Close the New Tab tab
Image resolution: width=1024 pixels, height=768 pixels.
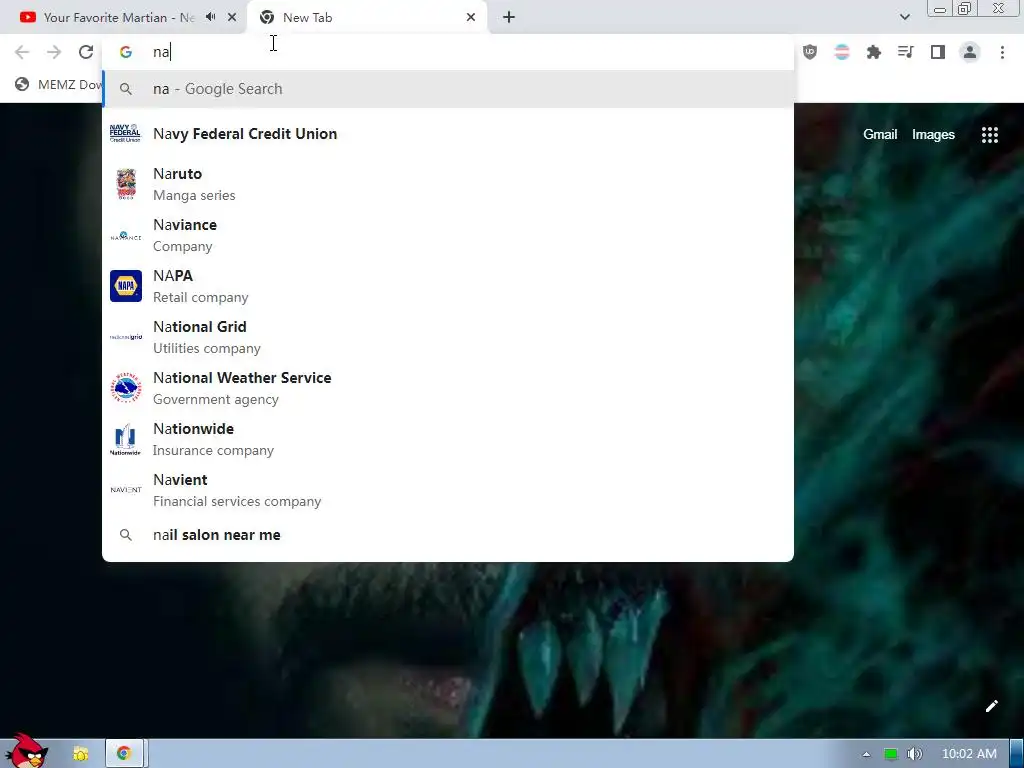pyautogui.click(x=471, y=18)
